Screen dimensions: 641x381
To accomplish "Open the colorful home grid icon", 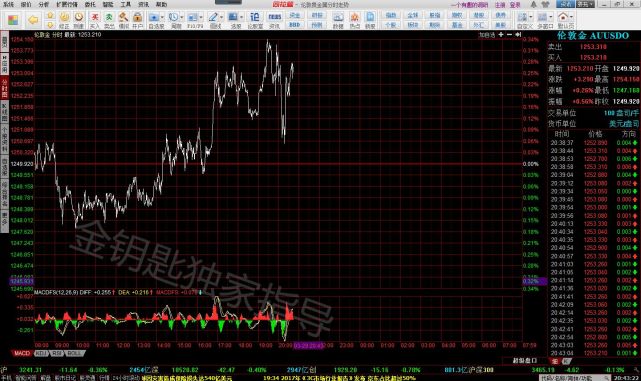I will (x=13, y=20).
